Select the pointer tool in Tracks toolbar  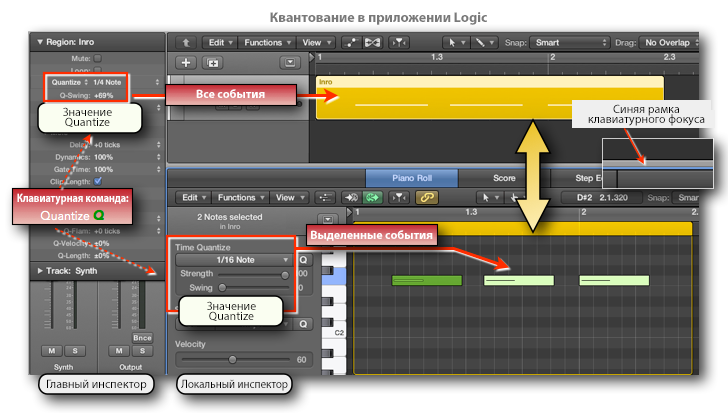coord(455,43)
